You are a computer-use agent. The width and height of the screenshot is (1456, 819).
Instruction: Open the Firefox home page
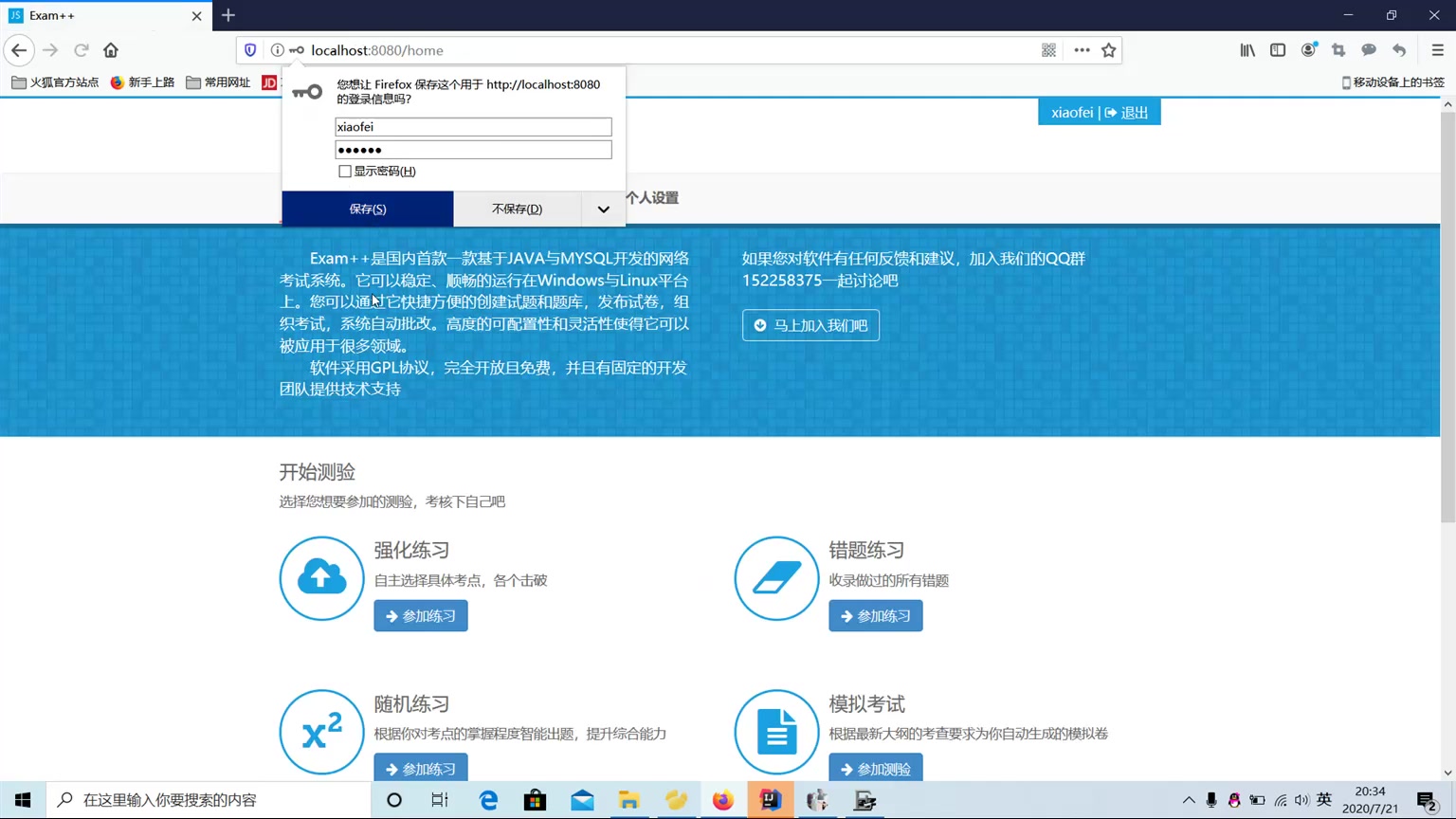coord(111,50)
